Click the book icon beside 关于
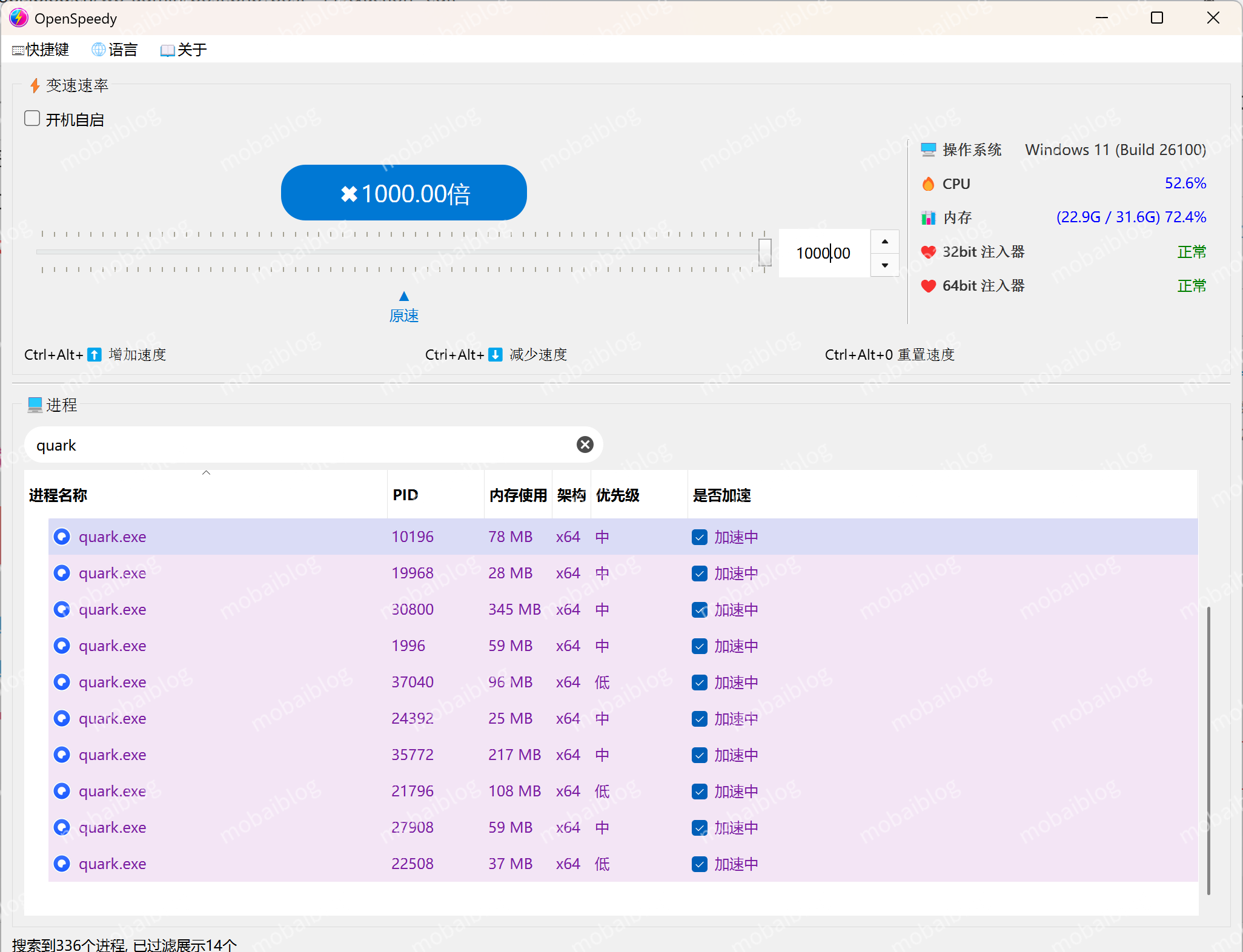 (x=167, y=50)
